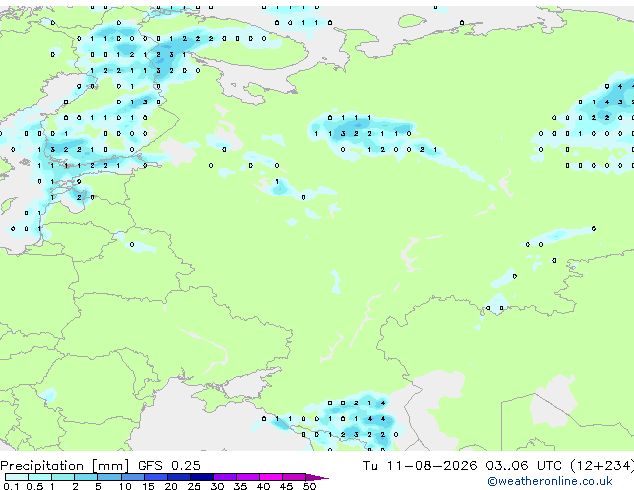
Task: Pick the 40–45 mm magenta legend swatch
Action: (x=271, y=477)
